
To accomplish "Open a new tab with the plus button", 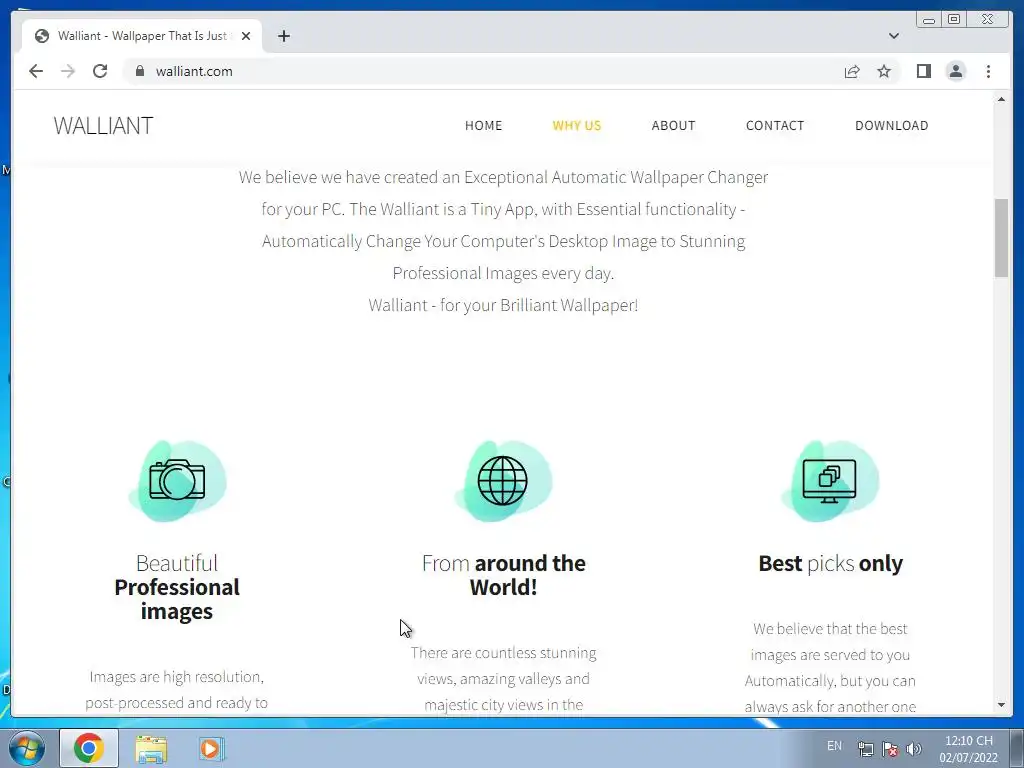I will click(283, 36).
